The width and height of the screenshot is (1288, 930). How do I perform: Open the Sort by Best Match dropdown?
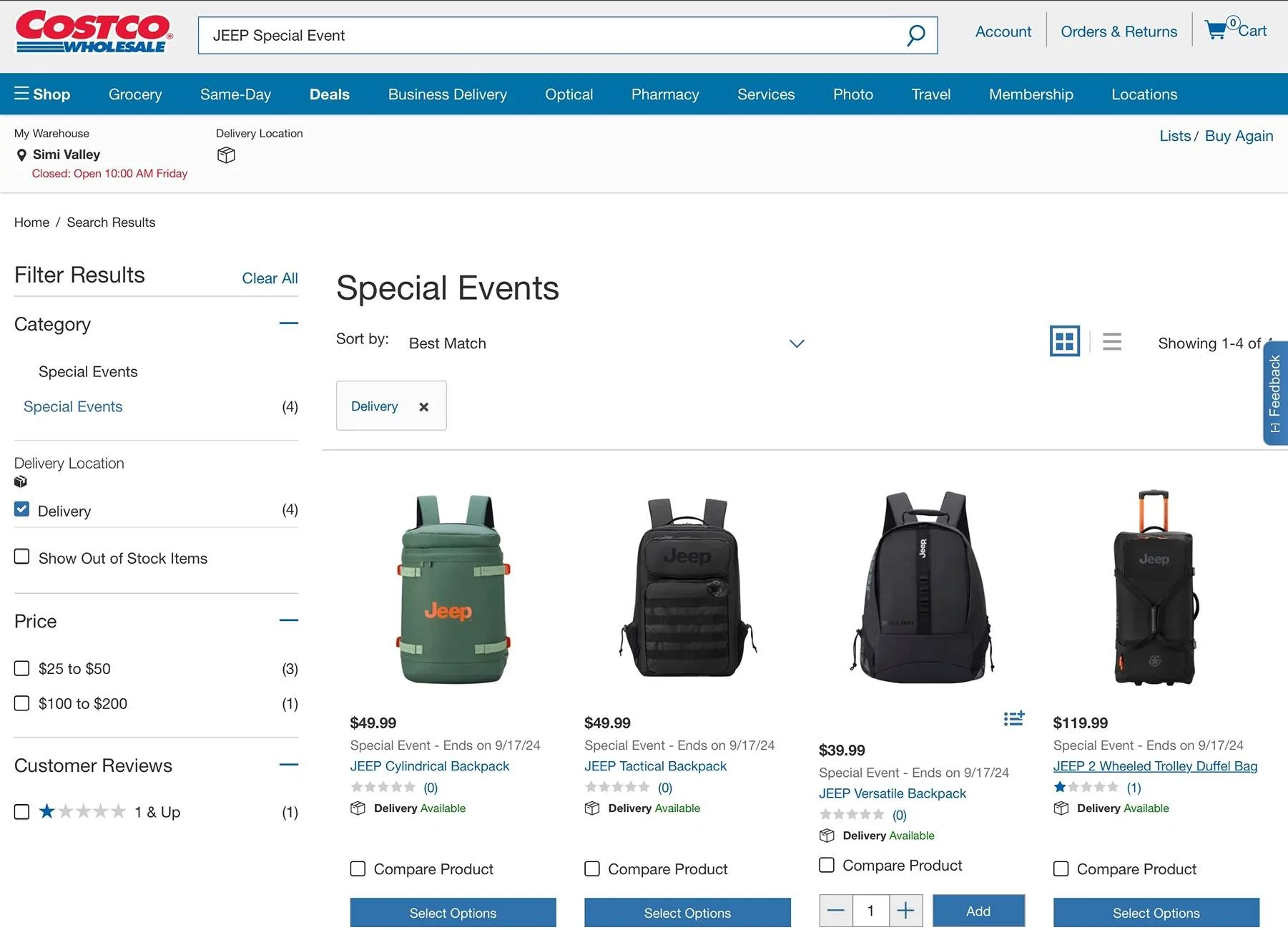(x=606, y=343)
